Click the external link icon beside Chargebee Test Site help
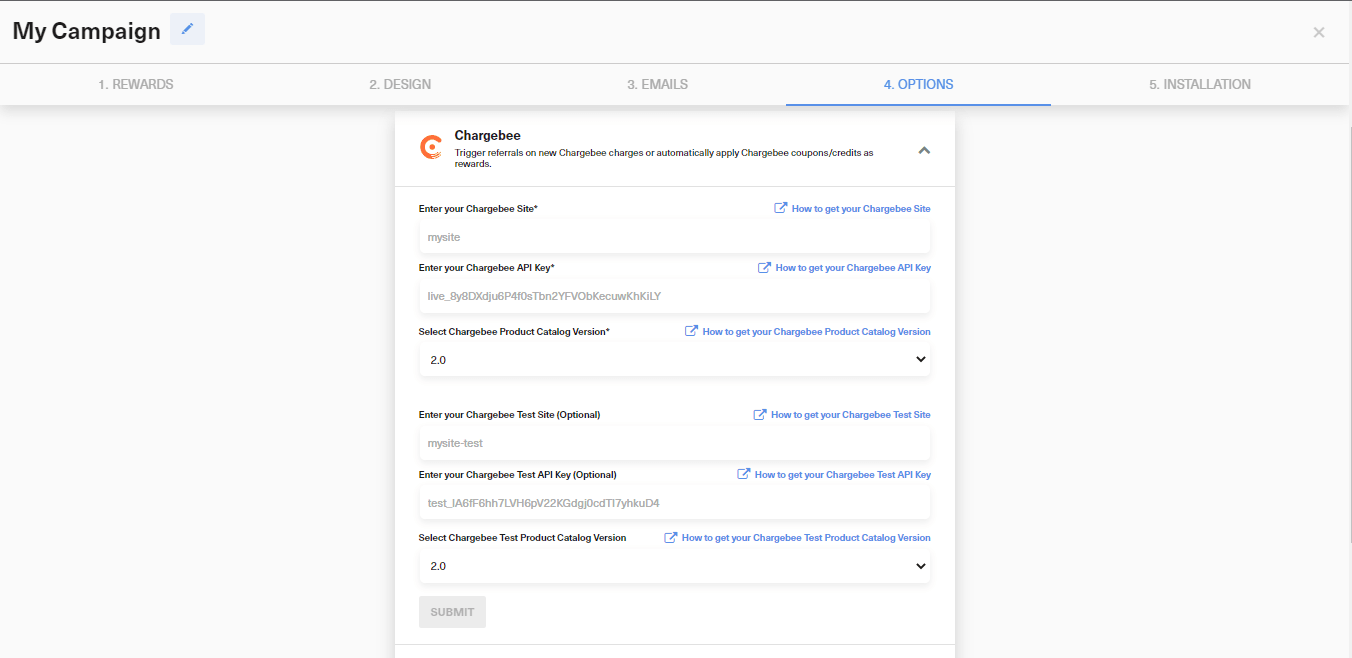1352x658 pixels. 760,414
